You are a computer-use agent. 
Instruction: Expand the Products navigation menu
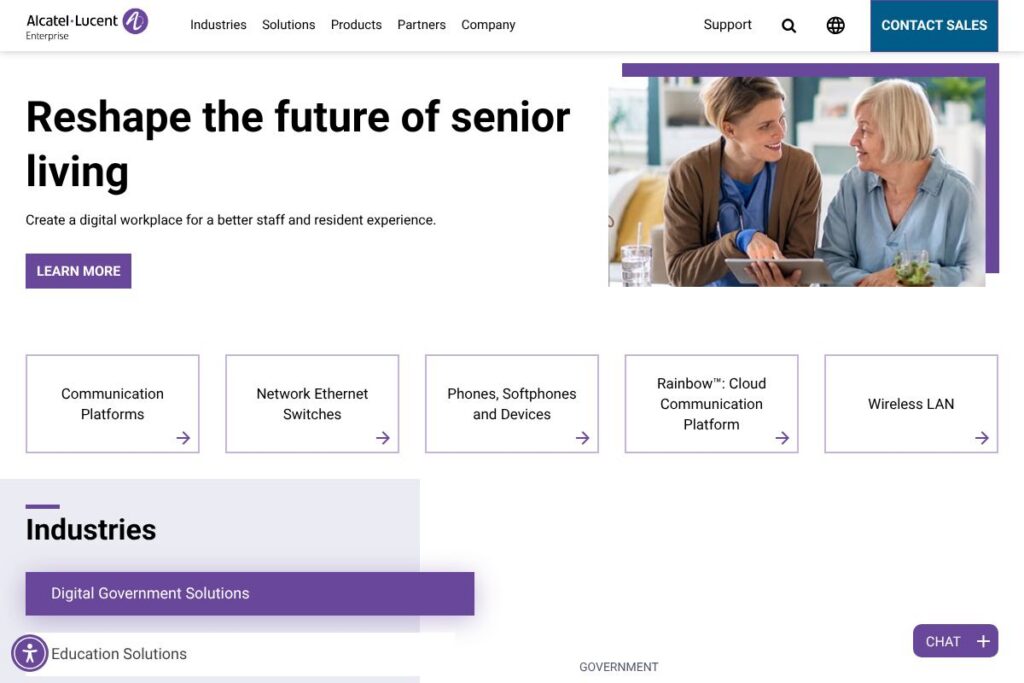click(356, 25)
